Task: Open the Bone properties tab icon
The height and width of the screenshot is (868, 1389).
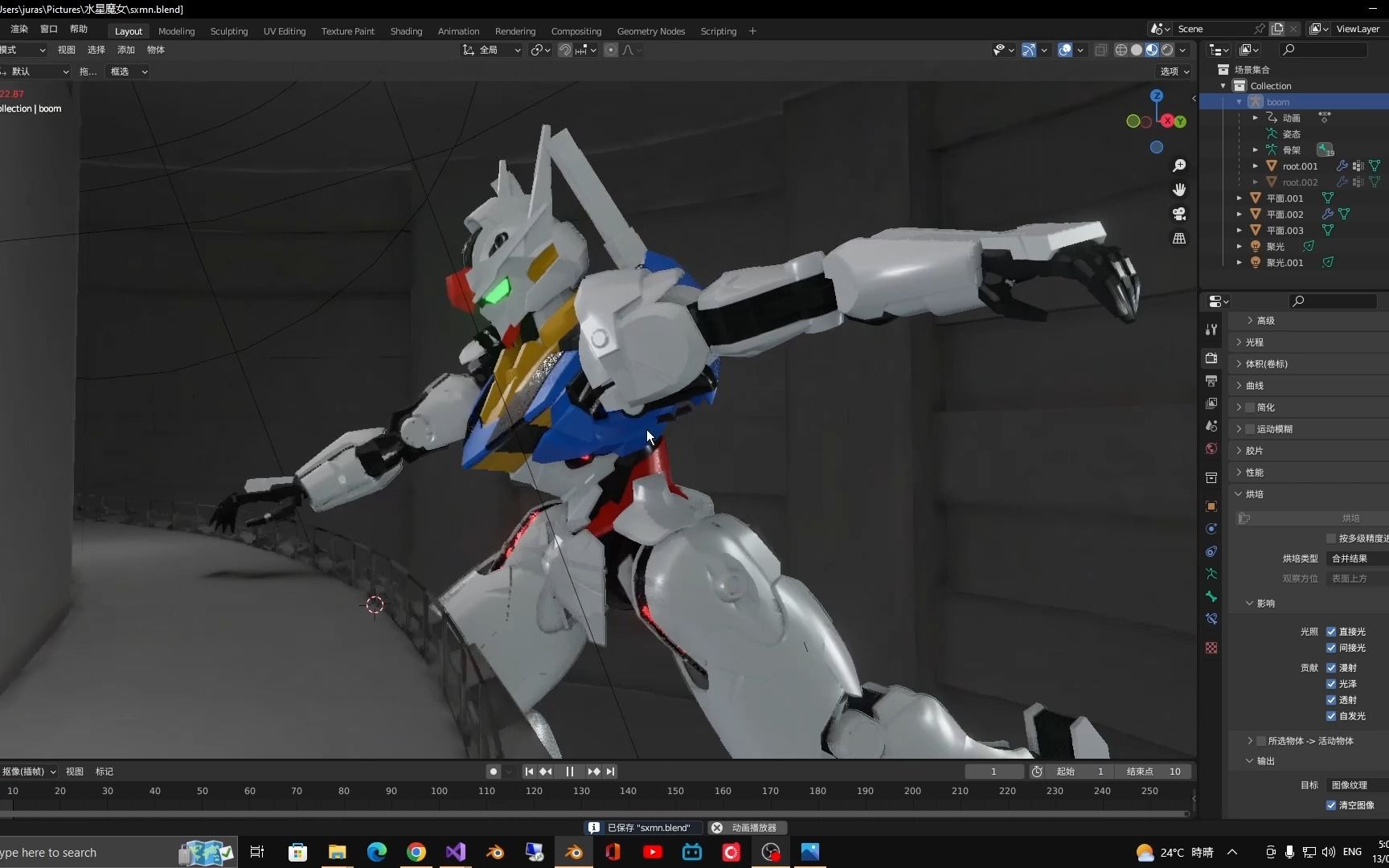Action: 1211,596
